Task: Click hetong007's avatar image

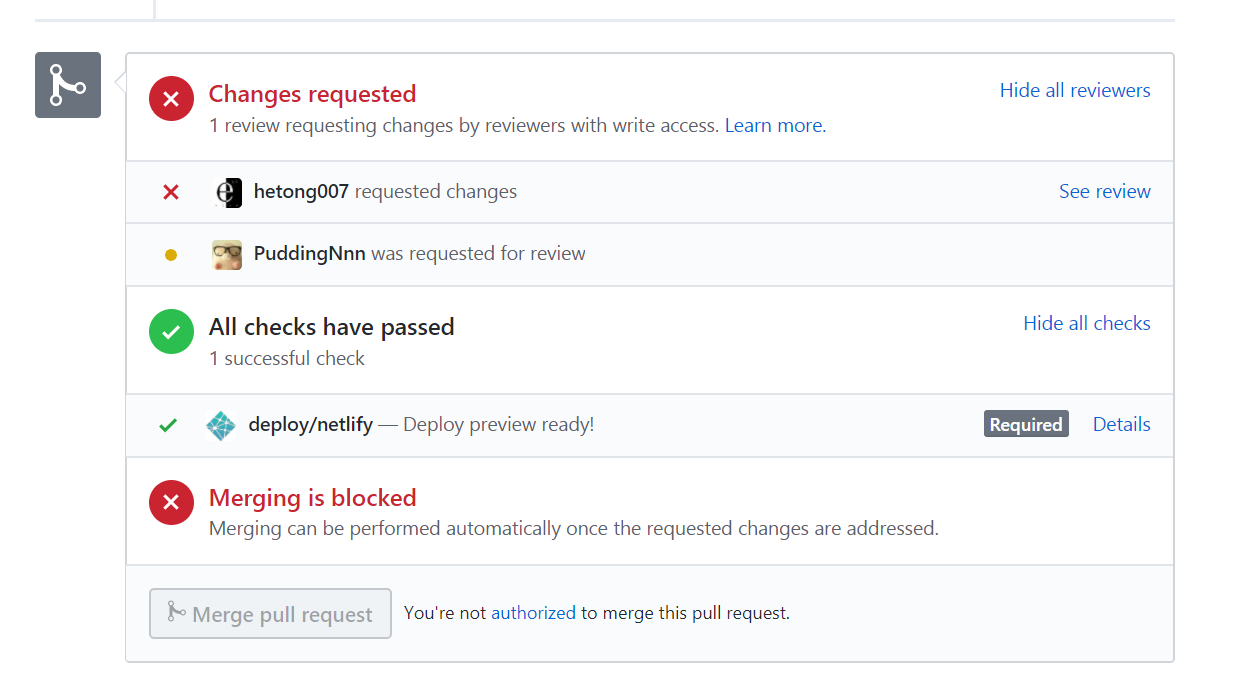Action: point(228,192)
